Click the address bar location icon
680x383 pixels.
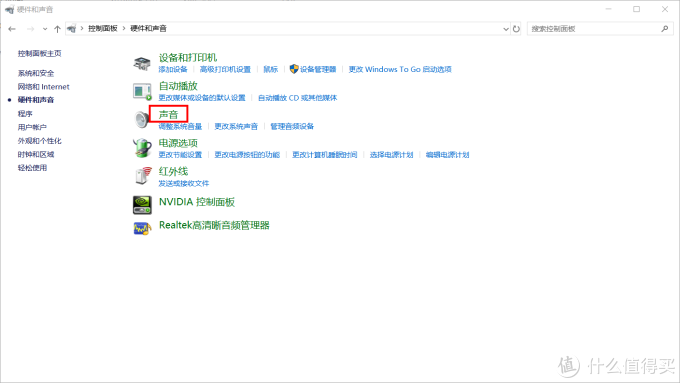click(72, 29)
